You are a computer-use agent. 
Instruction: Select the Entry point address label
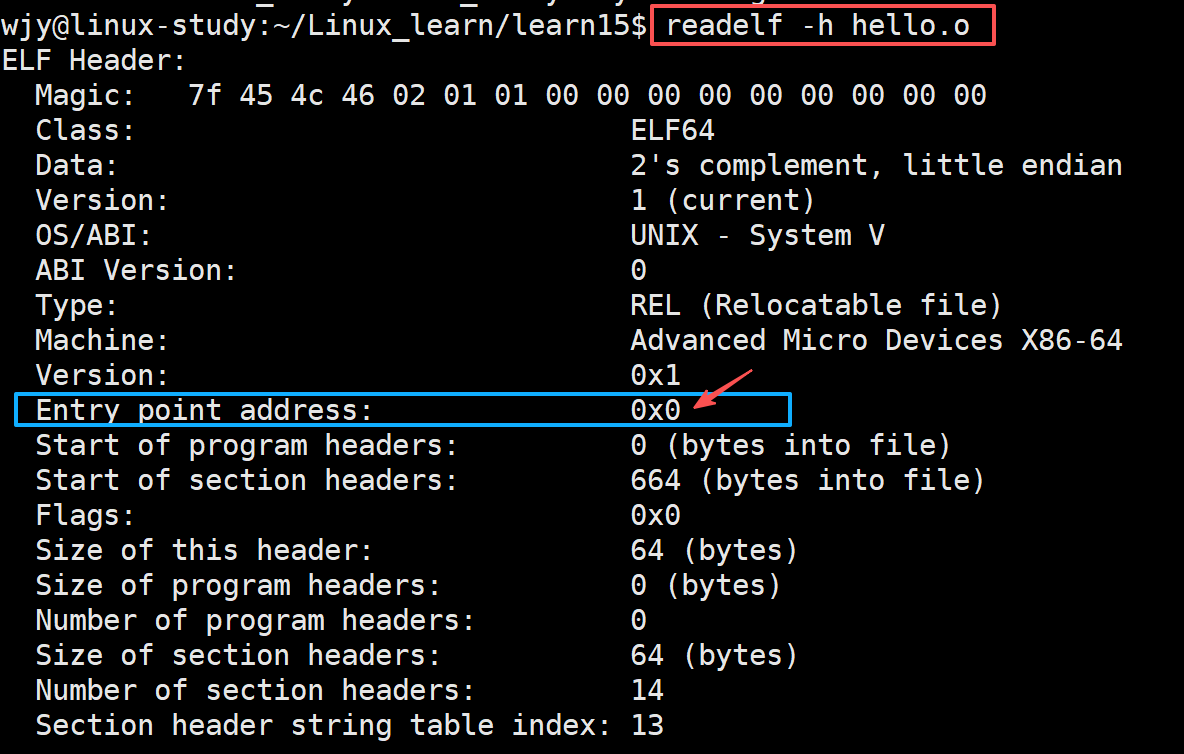(x=205, y=411)
